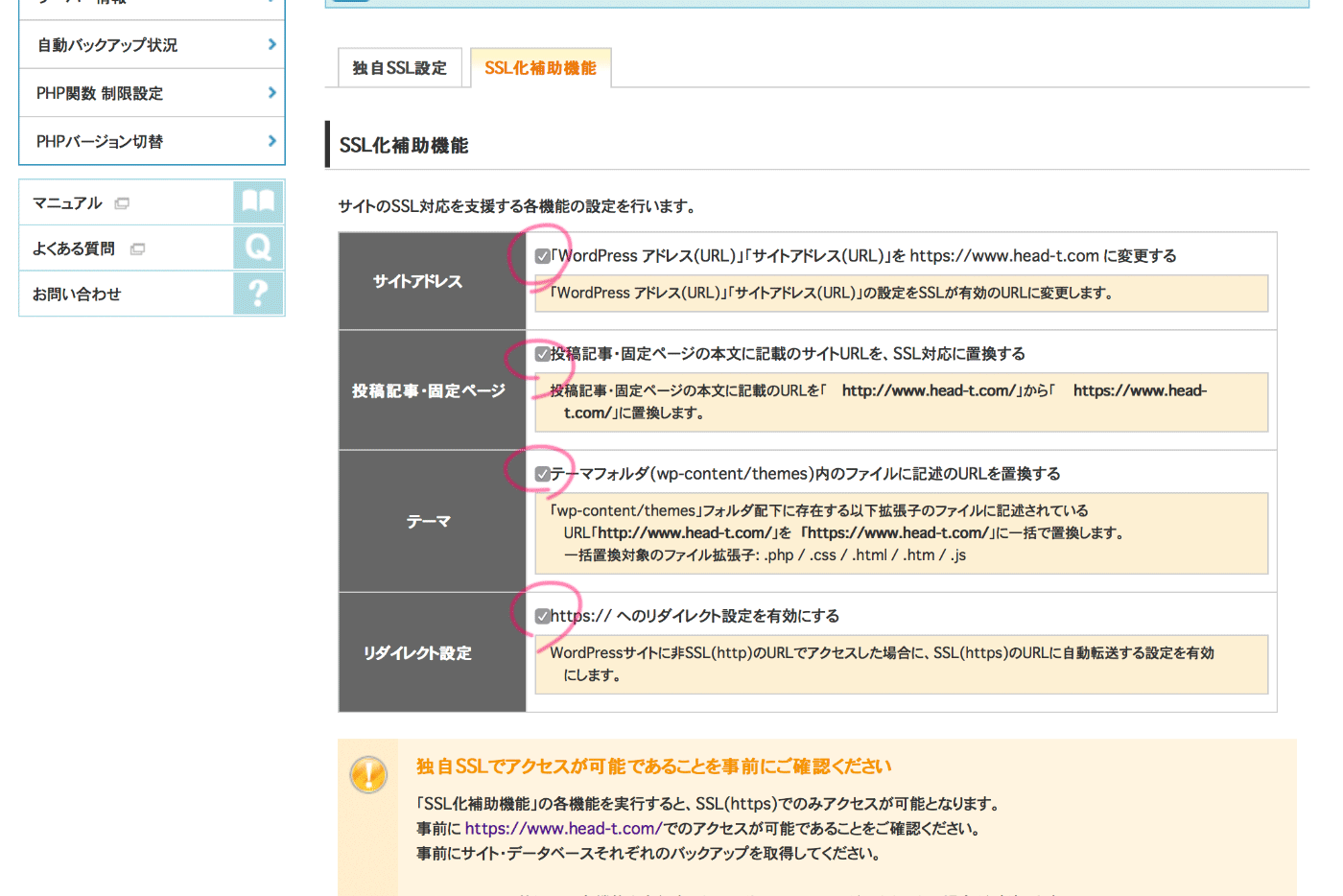This screenshot has height=896, width=1343.
Task: Open the マニュアル link
Action: coord(67,203)
